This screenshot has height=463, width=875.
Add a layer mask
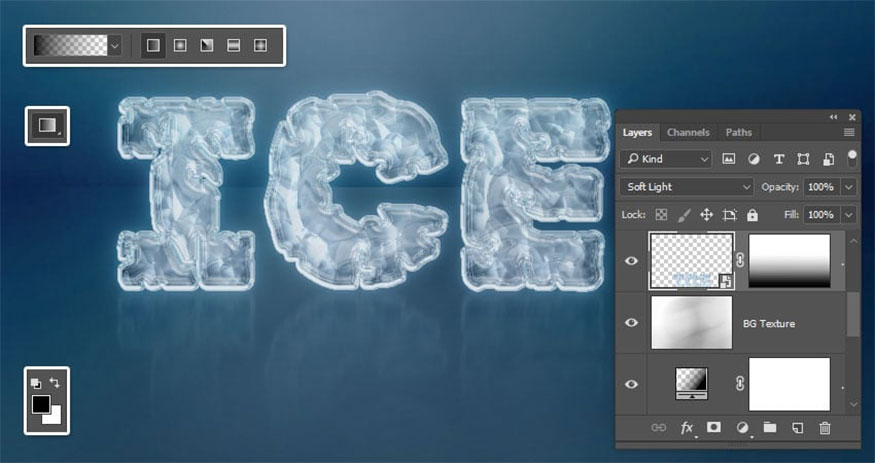click(x=714, y=427)
